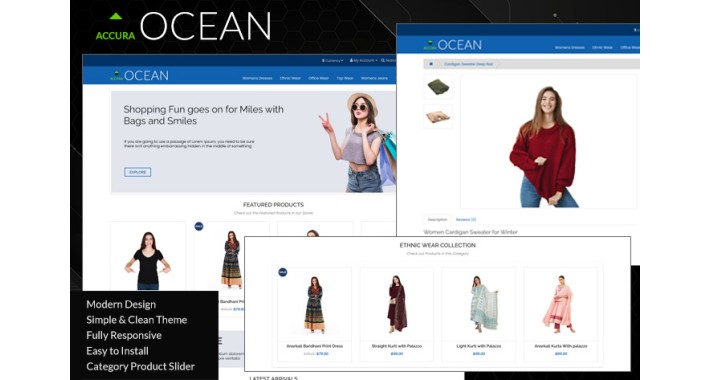Click the Featured Products heading
This screenshot has height=380, width=710.
[273, 205]
